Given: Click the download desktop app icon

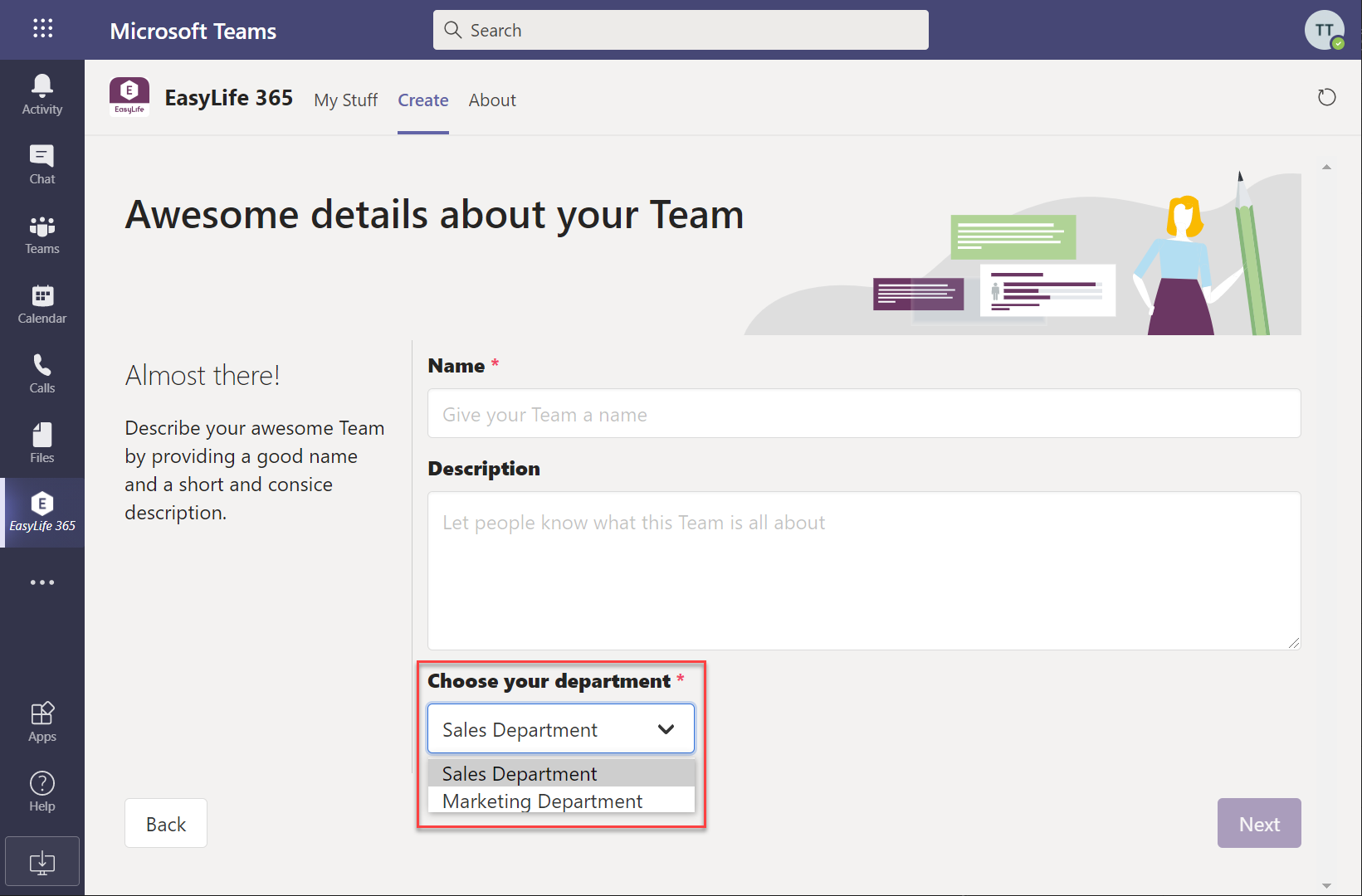Looking at the screenshot, I should [x=41, y=862].
